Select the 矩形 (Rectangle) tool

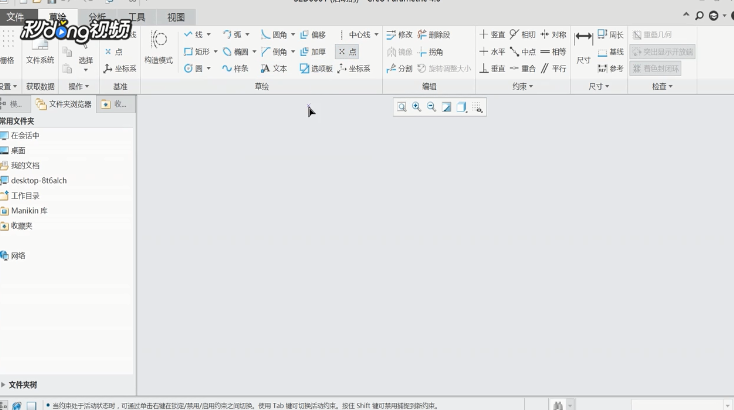197,51
